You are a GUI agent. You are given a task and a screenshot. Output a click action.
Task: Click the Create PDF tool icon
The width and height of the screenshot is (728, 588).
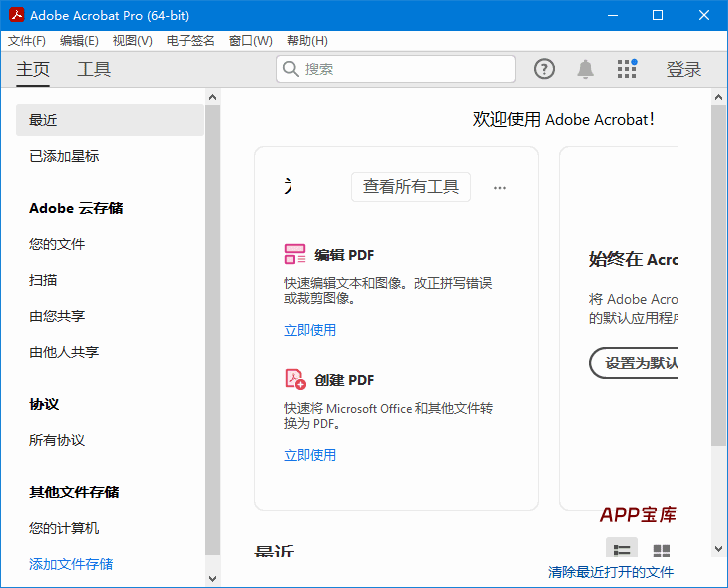click(x=295, y=379)
